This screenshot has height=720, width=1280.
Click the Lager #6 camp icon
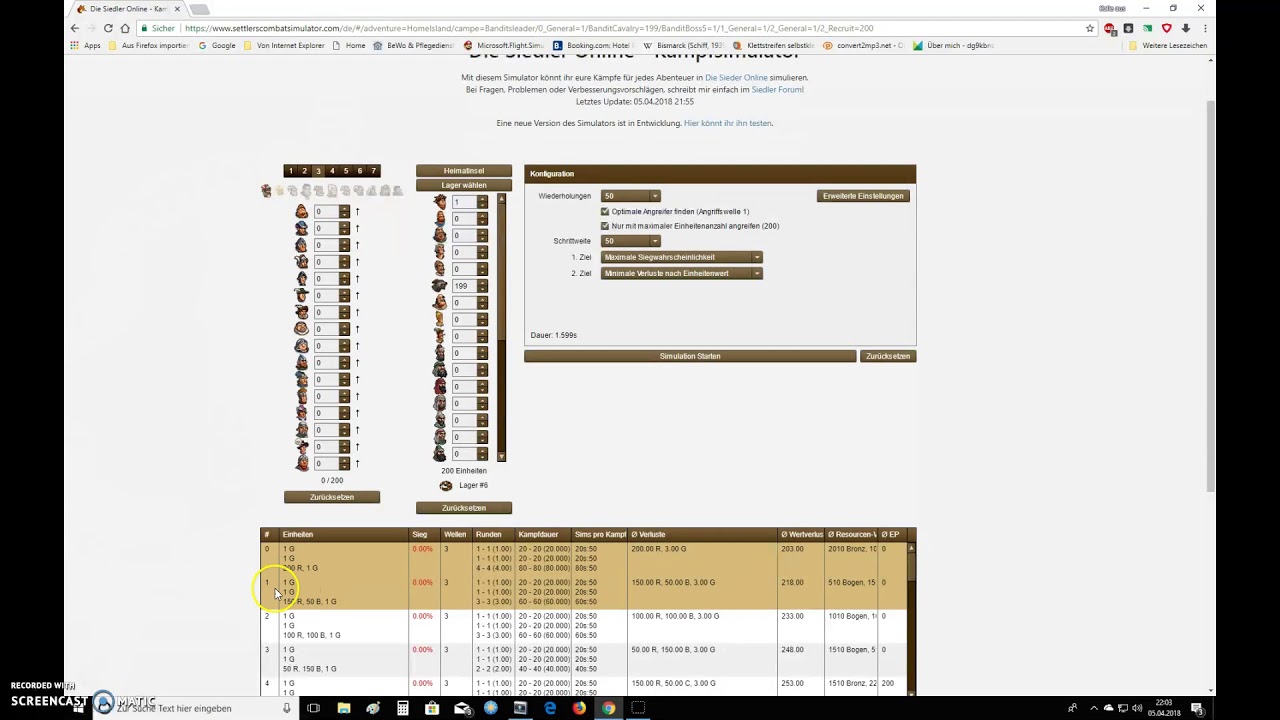(x=444, y=485)
